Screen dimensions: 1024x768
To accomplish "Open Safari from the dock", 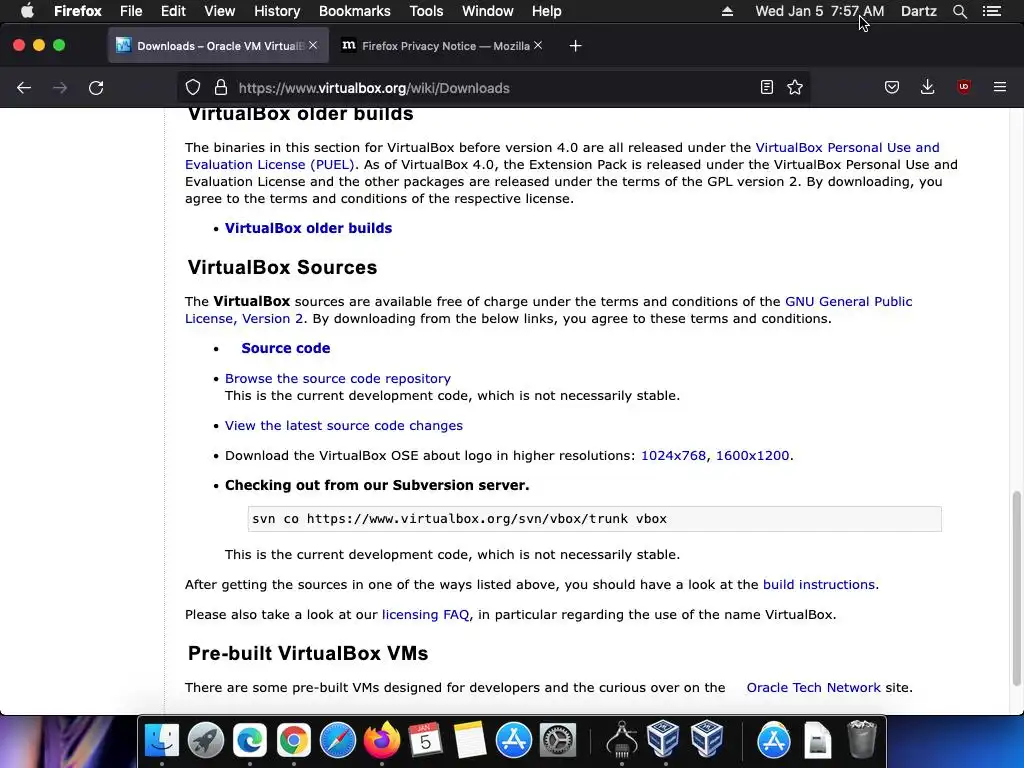I will tap(338, 740).
